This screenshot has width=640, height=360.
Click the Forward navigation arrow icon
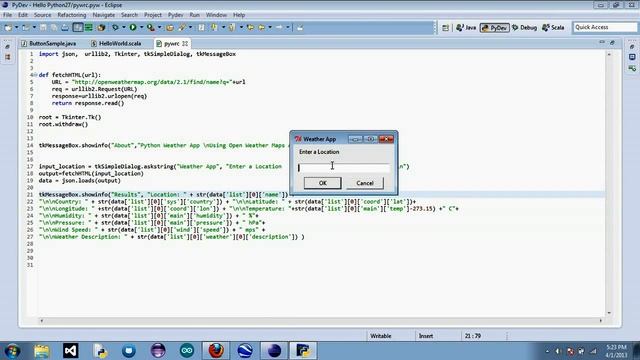(x=279, y=28)
